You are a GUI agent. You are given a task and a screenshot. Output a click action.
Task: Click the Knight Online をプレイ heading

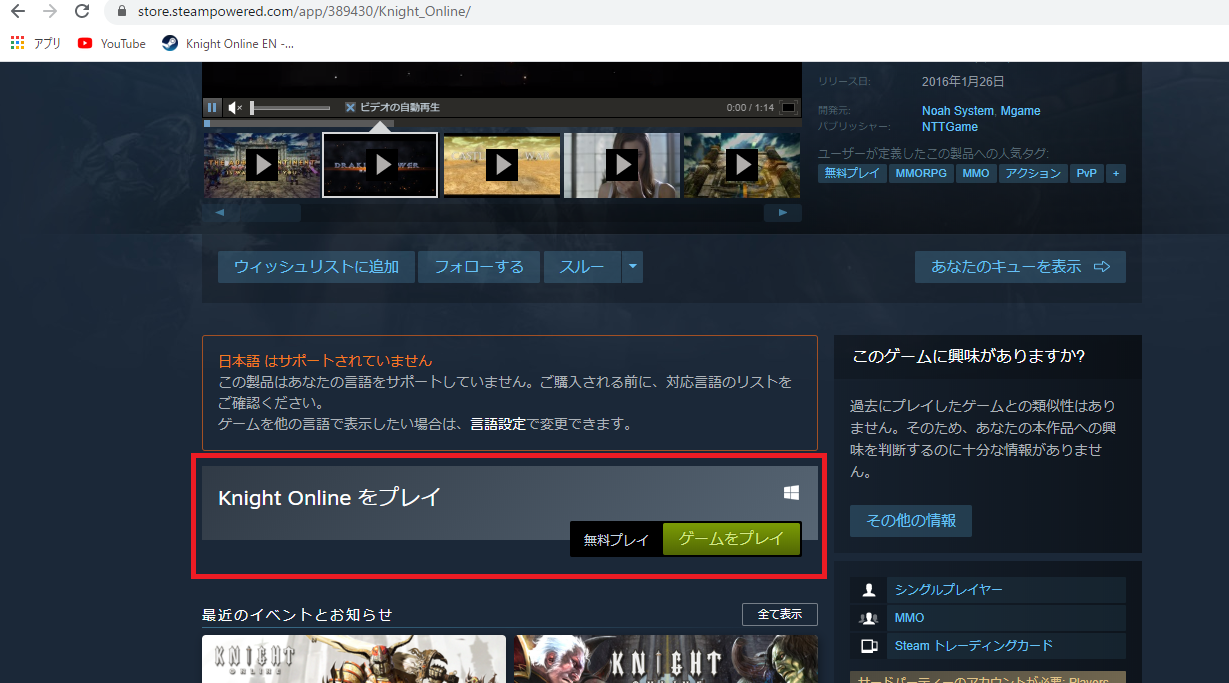329,497
